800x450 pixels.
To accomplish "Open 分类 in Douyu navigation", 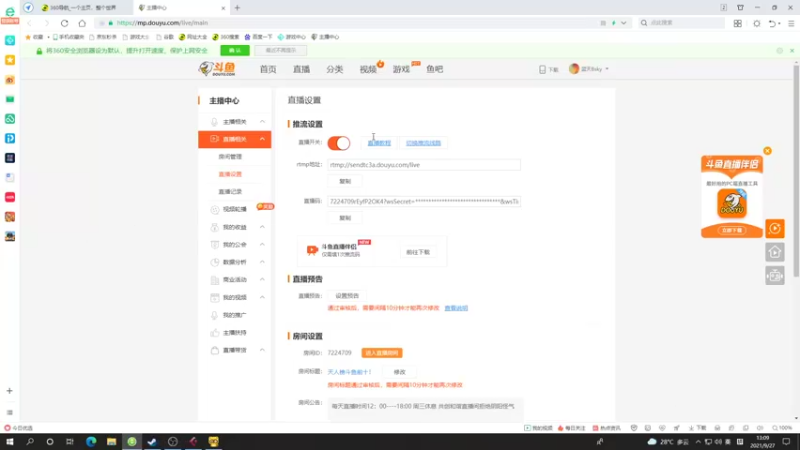I will pos(335,69).
